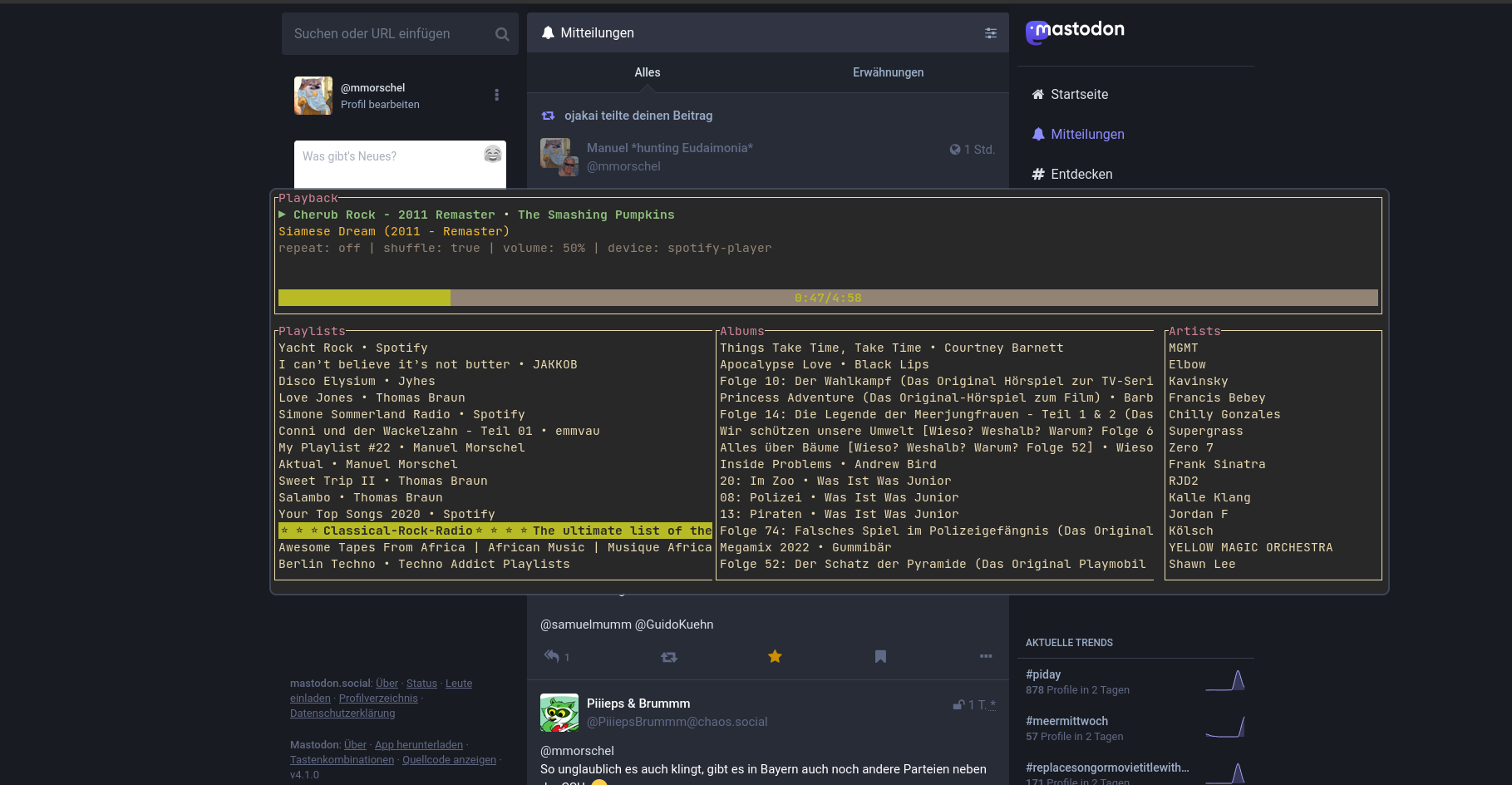
Task: Click the playback progress bar
Action: click(828, 298)
